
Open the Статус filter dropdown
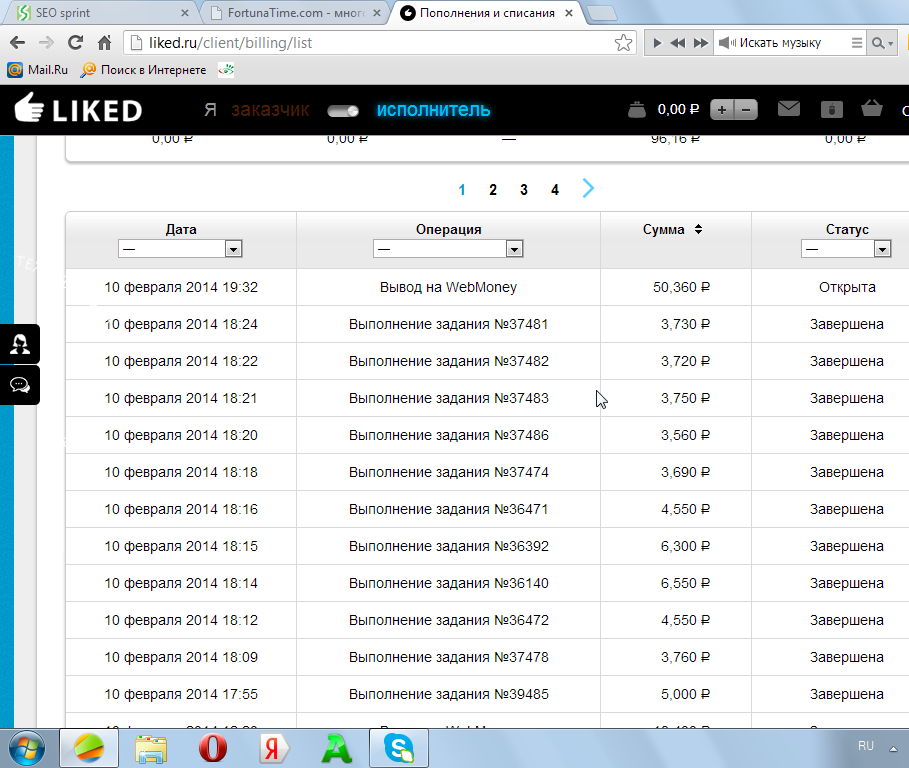point(846,249)
